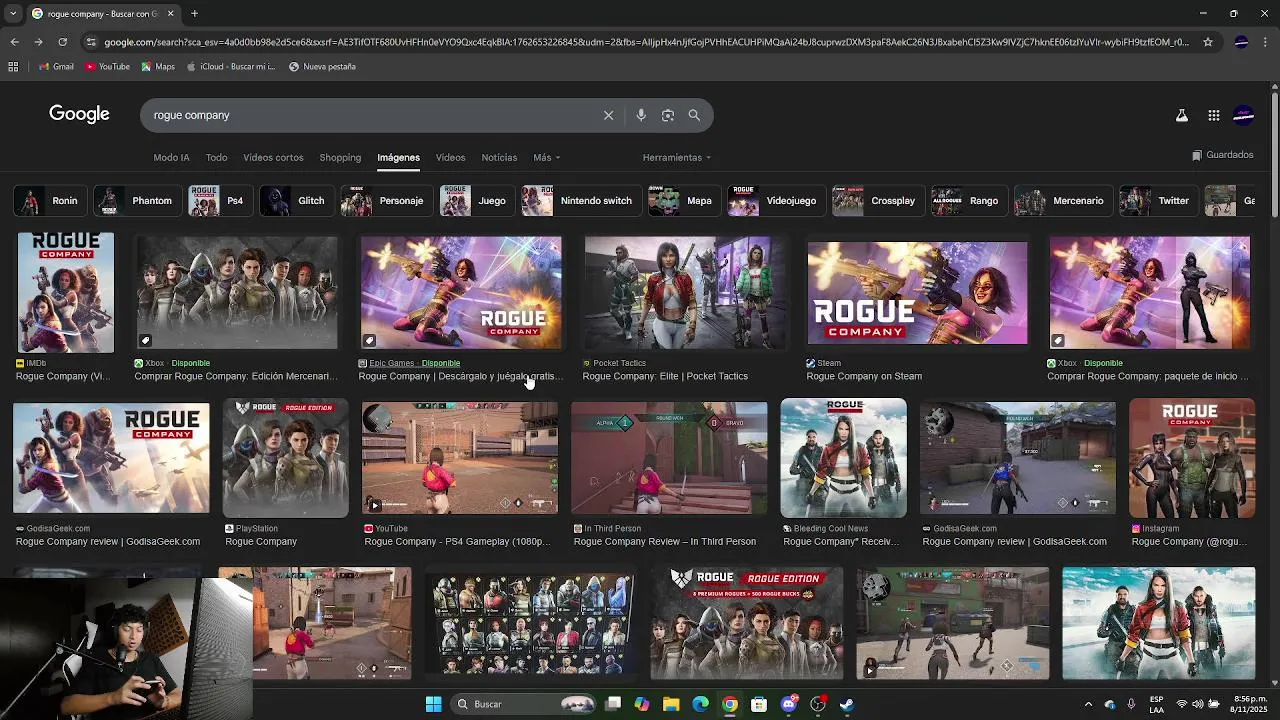
Task: Show hidden system tray icons
Action: point(1088,704)
